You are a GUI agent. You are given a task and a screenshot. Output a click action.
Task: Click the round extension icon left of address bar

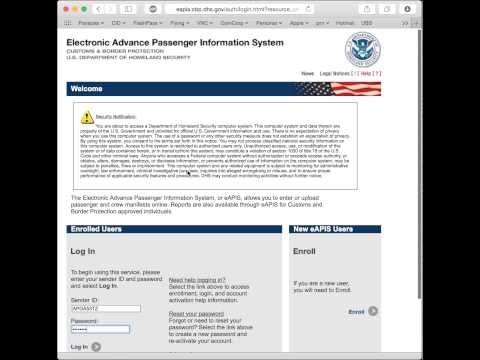coord(153,9)
